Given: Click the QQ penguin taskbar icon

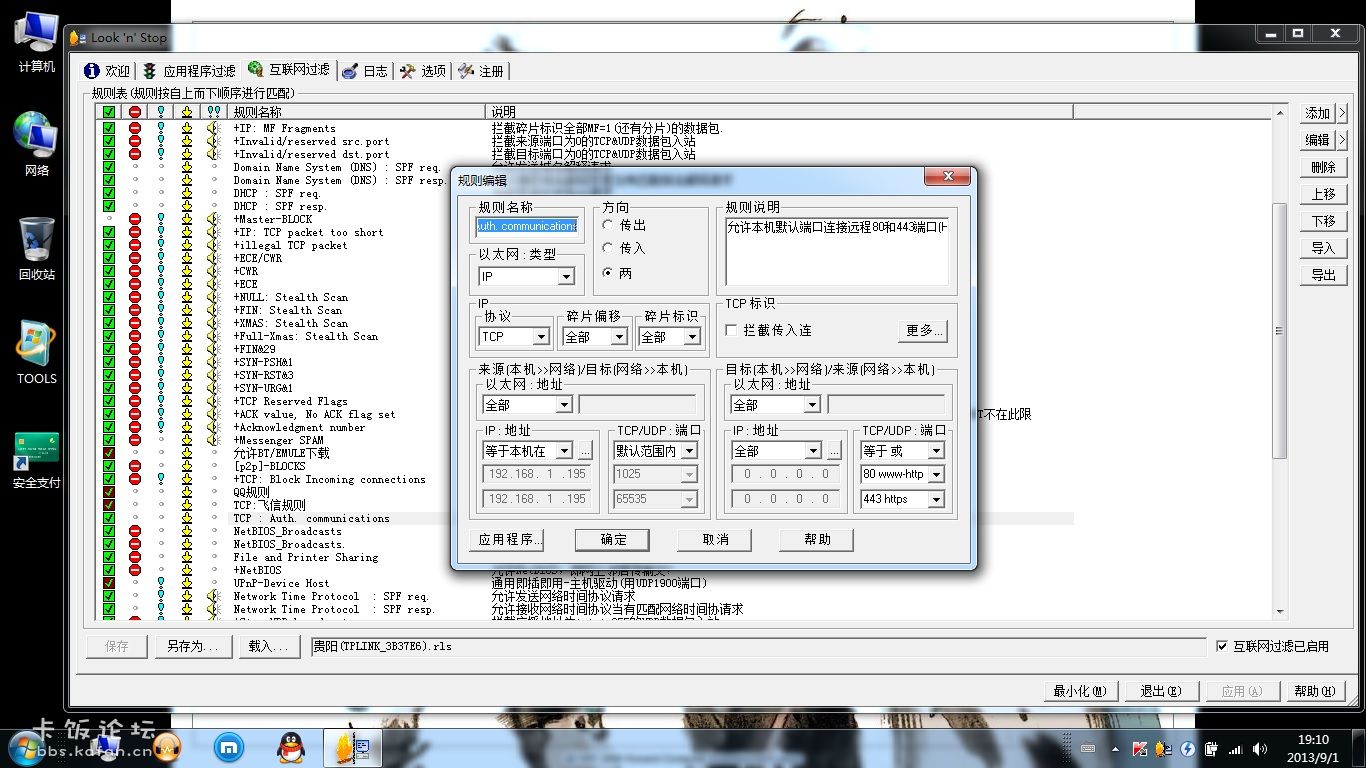Looking at the screenshot, I should 292,747.
